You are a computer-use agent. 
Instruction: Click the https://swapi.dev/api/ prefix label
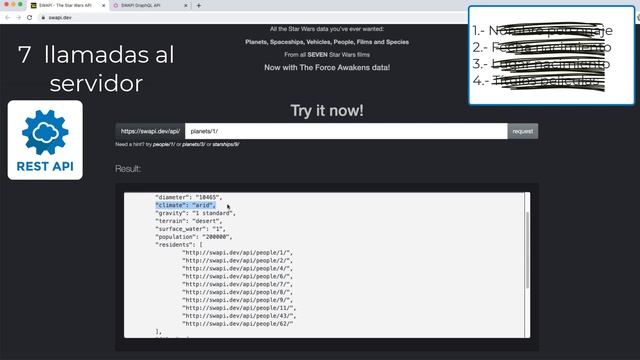150,131
